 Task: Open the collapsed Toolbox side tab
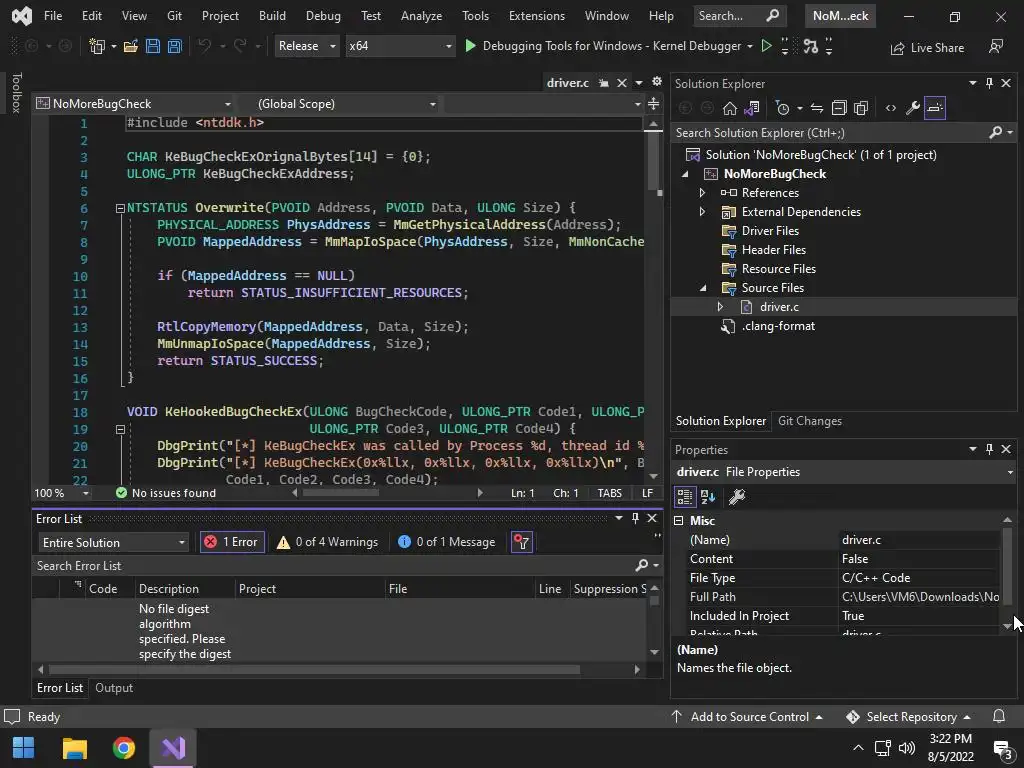tap(16, 92)
